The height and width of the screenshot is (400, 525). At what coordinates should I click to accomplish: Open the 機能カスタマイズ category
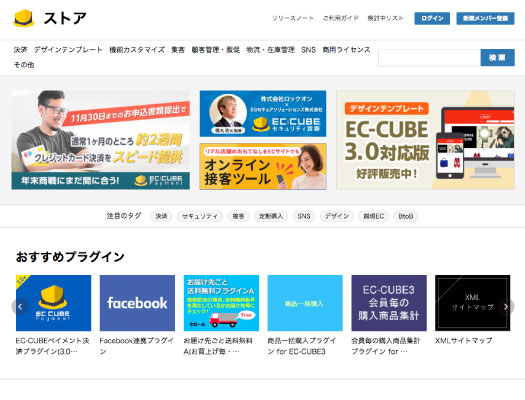(137, 50)
